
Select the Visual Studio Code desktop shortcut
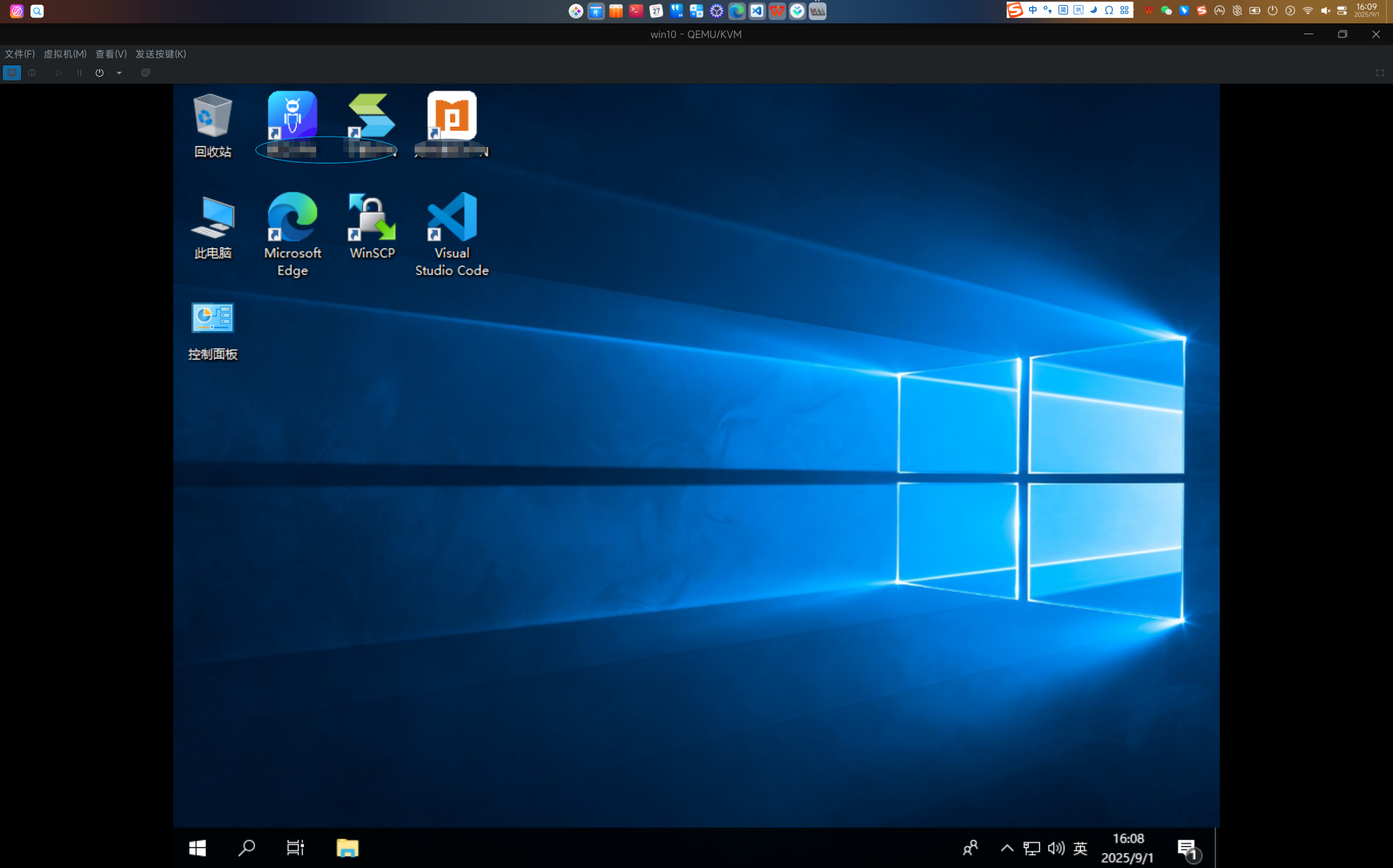452,235
